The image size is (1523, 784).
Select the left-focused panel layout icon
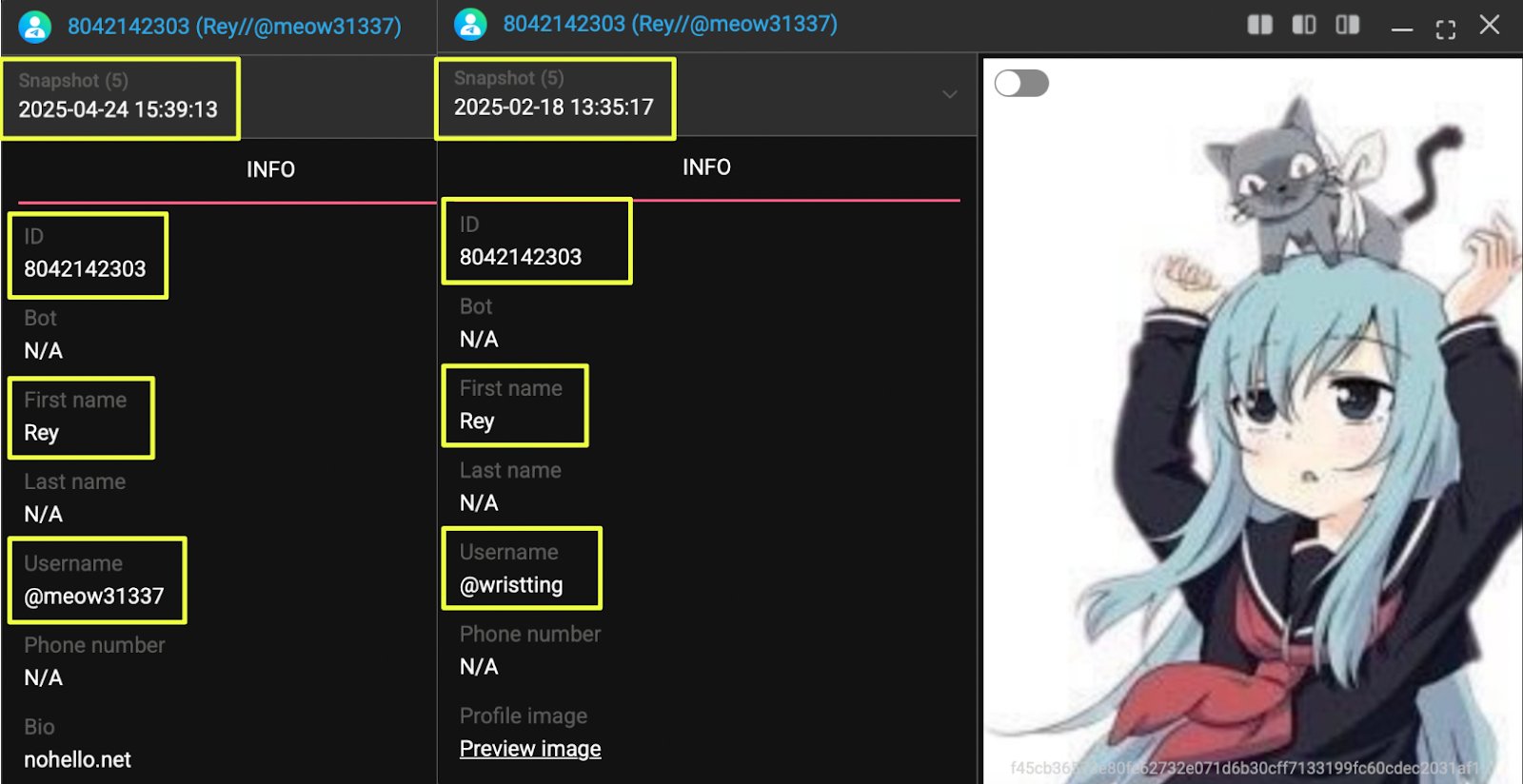(x=1304, y=25)
